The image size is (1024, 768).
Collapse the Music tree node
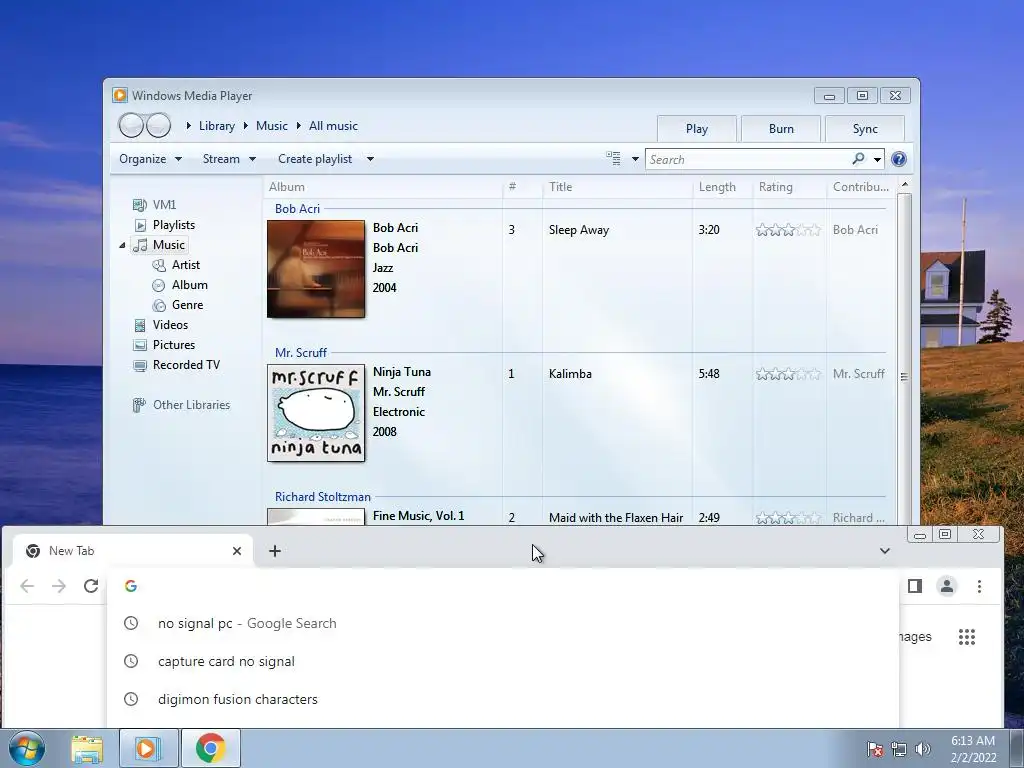point(122,246)
